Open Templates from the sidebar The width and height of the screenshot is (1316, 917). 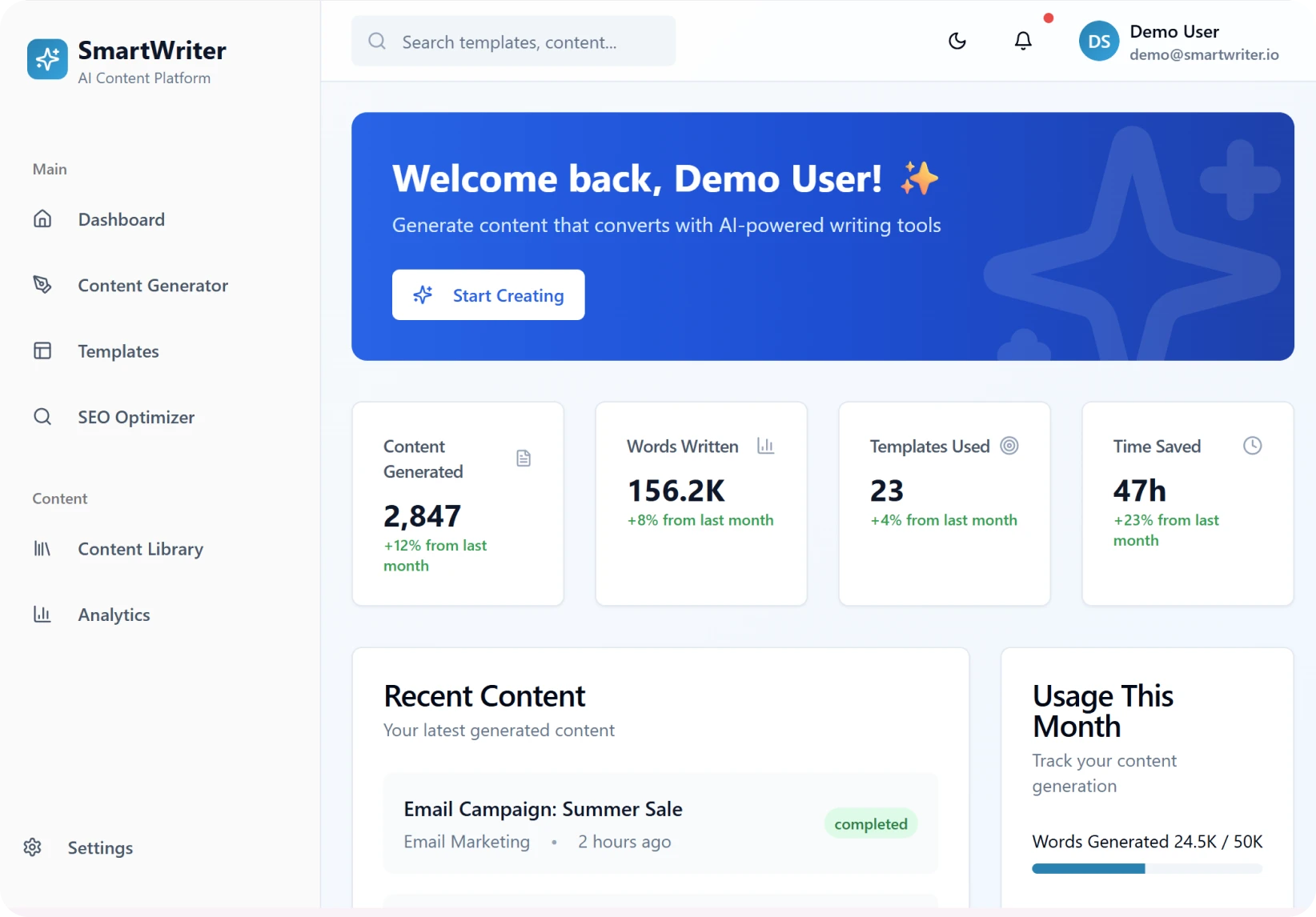(118, 350)
